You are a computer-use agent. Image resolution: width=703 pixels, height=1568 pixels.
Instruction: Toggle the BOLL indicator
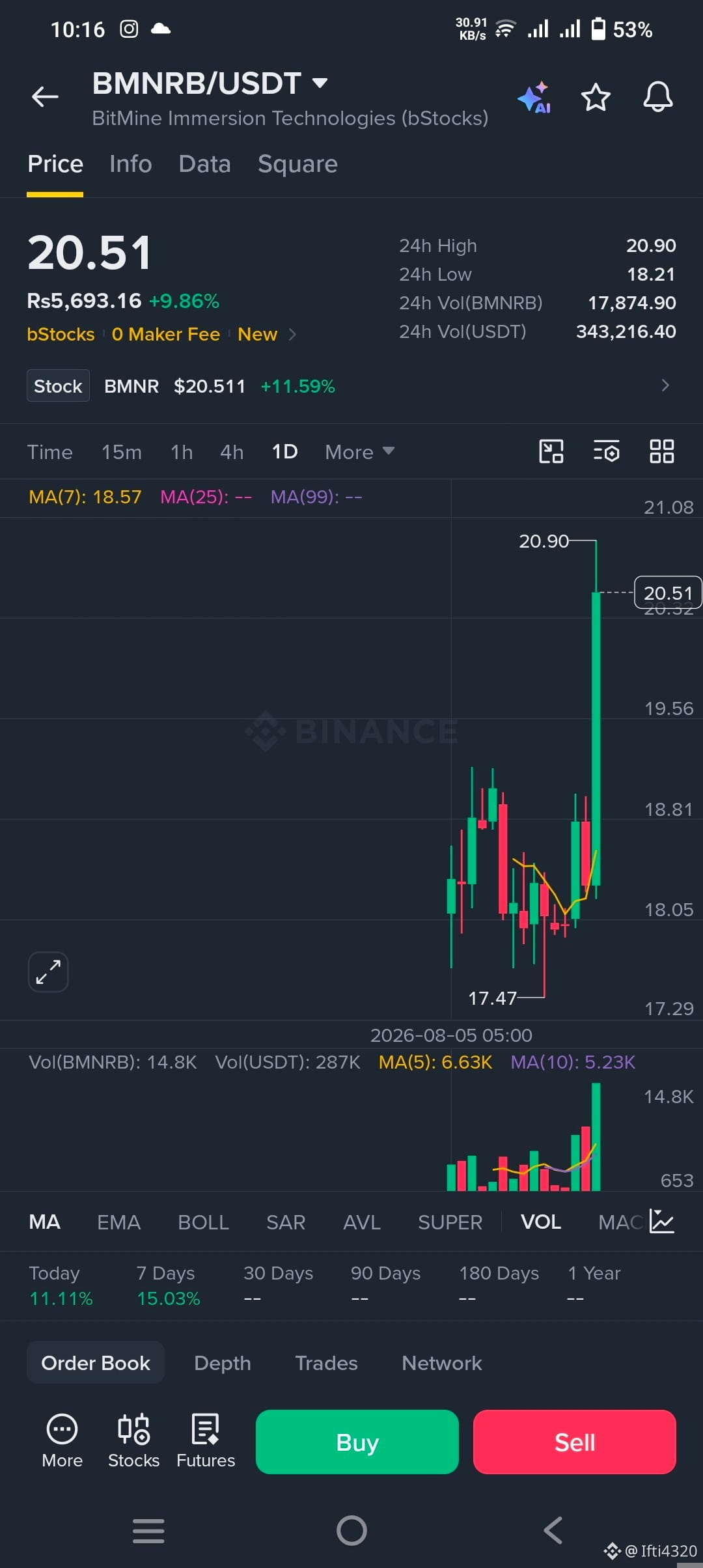tap(203, 1222)
